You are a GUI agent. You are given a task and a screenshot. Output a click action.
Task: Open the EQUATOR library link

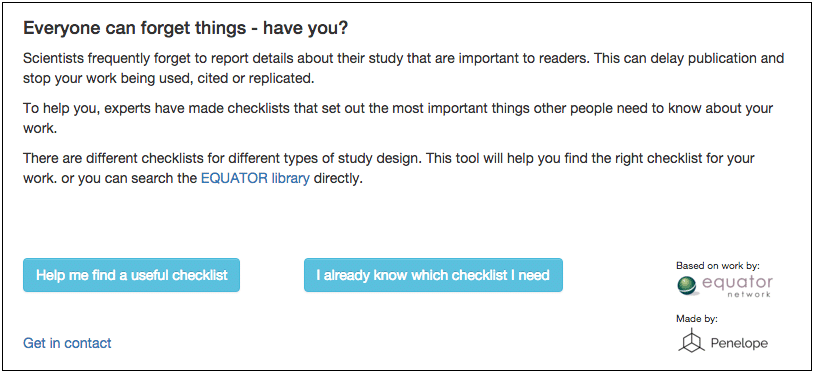coord(255,179)
